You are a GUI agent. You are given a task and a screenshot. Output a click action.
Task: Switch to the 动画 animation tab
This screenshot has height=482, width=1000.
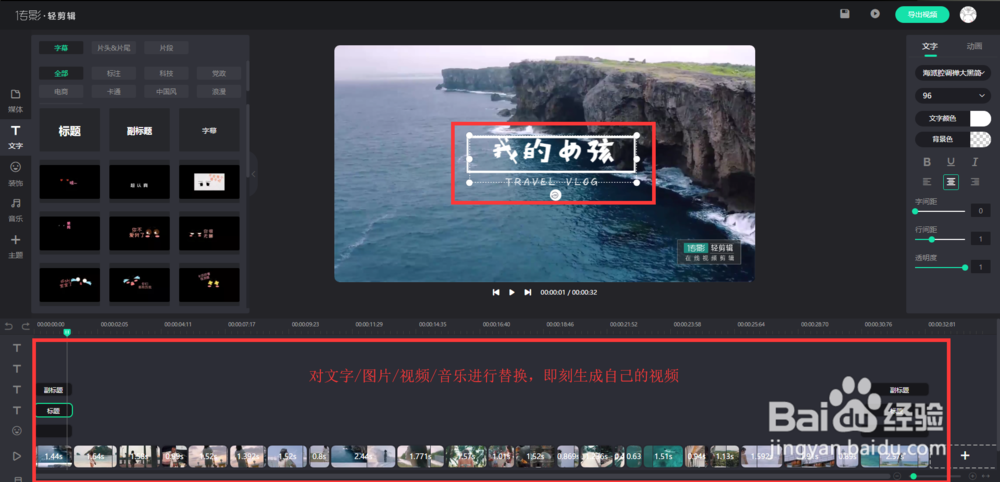(x=974, y=47)
